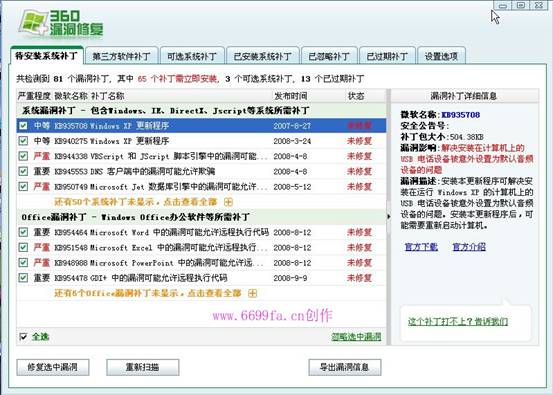
Task: Sort by the 发布时间 column header
Action: 291,96
